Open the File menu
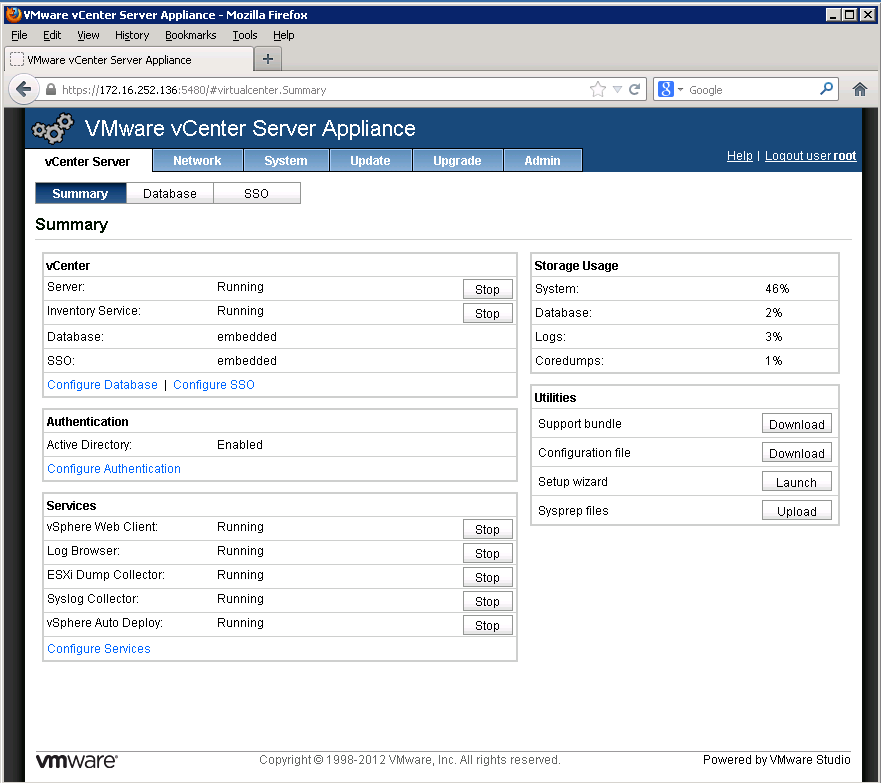The width and height of the screenshot is (881, 783). coord(19,35)
